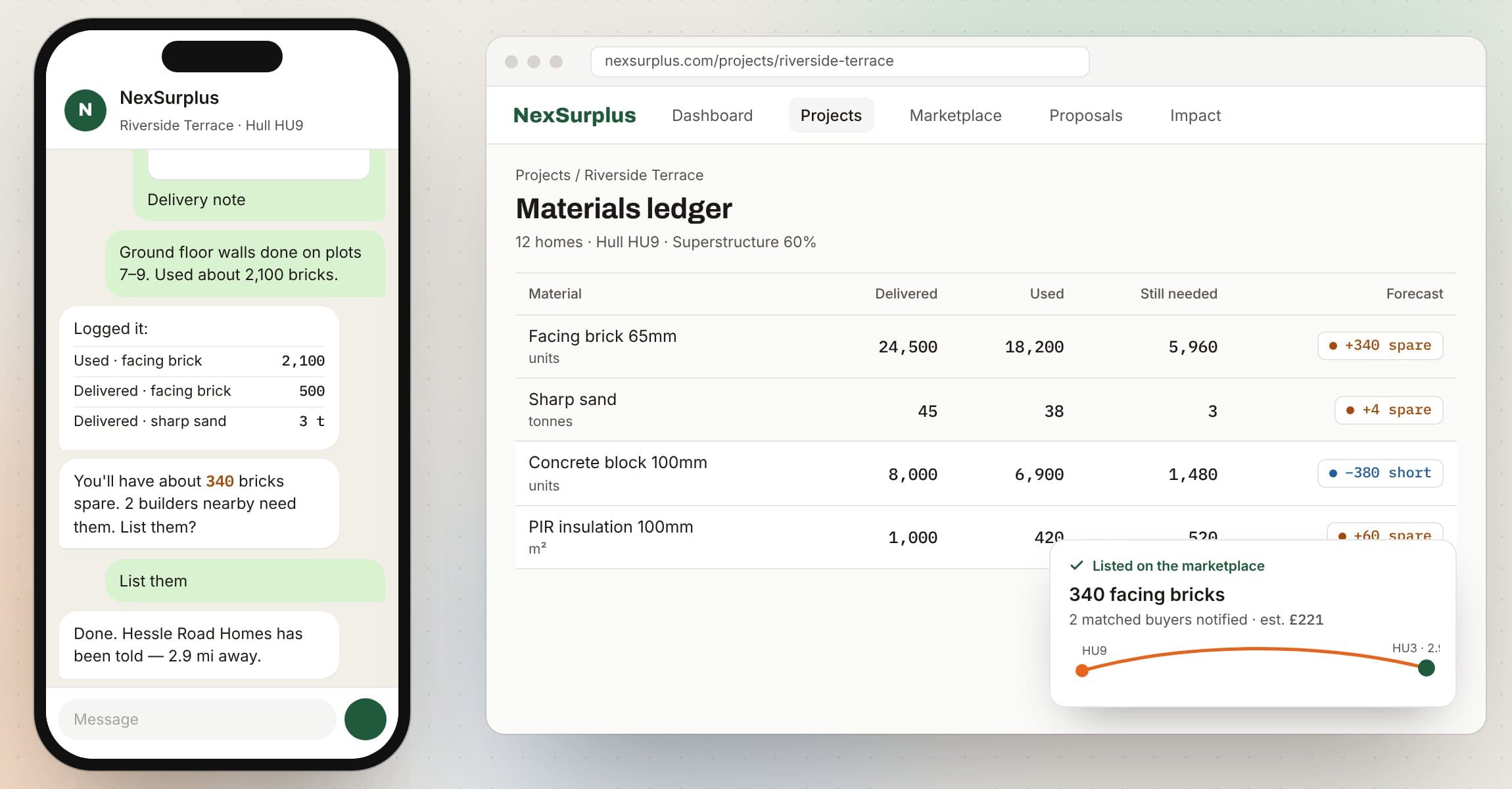
Task: Focus the Message input field
Action: [x=197, y=719]
